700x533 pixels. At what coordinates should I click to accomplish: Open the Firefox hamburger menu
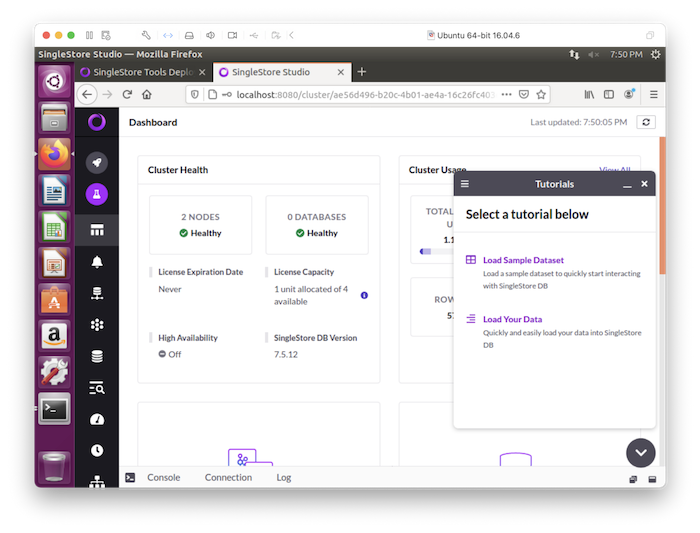654,95
